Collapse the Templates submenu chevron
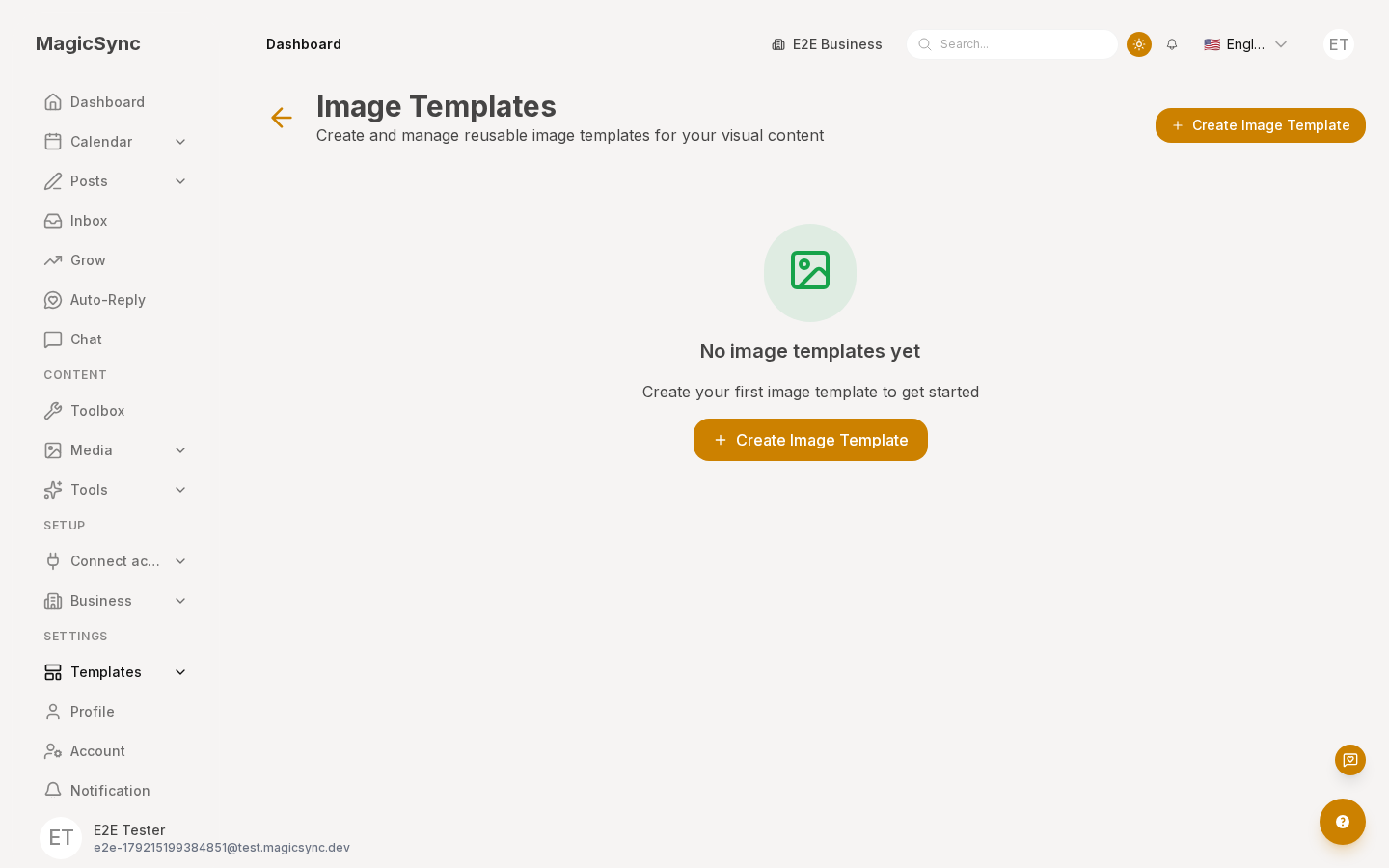This screenshot has width=1389, height=868. 180,672
